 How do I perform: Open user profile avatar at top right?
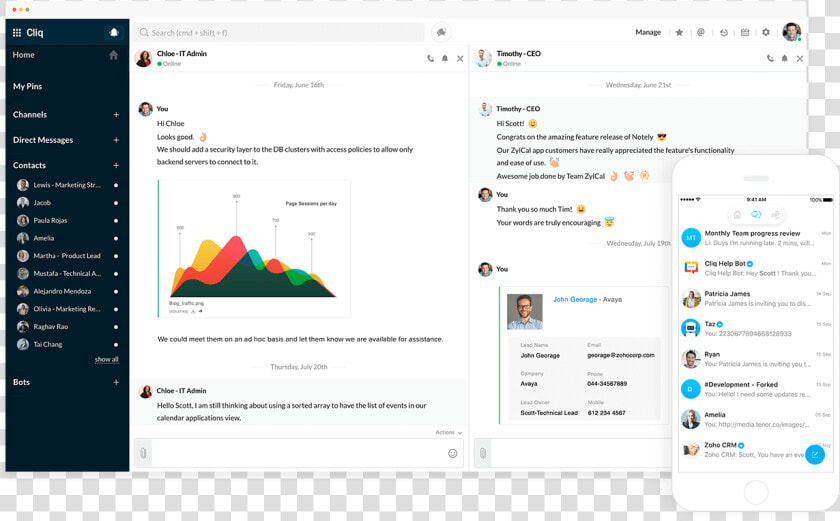[791, 32]
